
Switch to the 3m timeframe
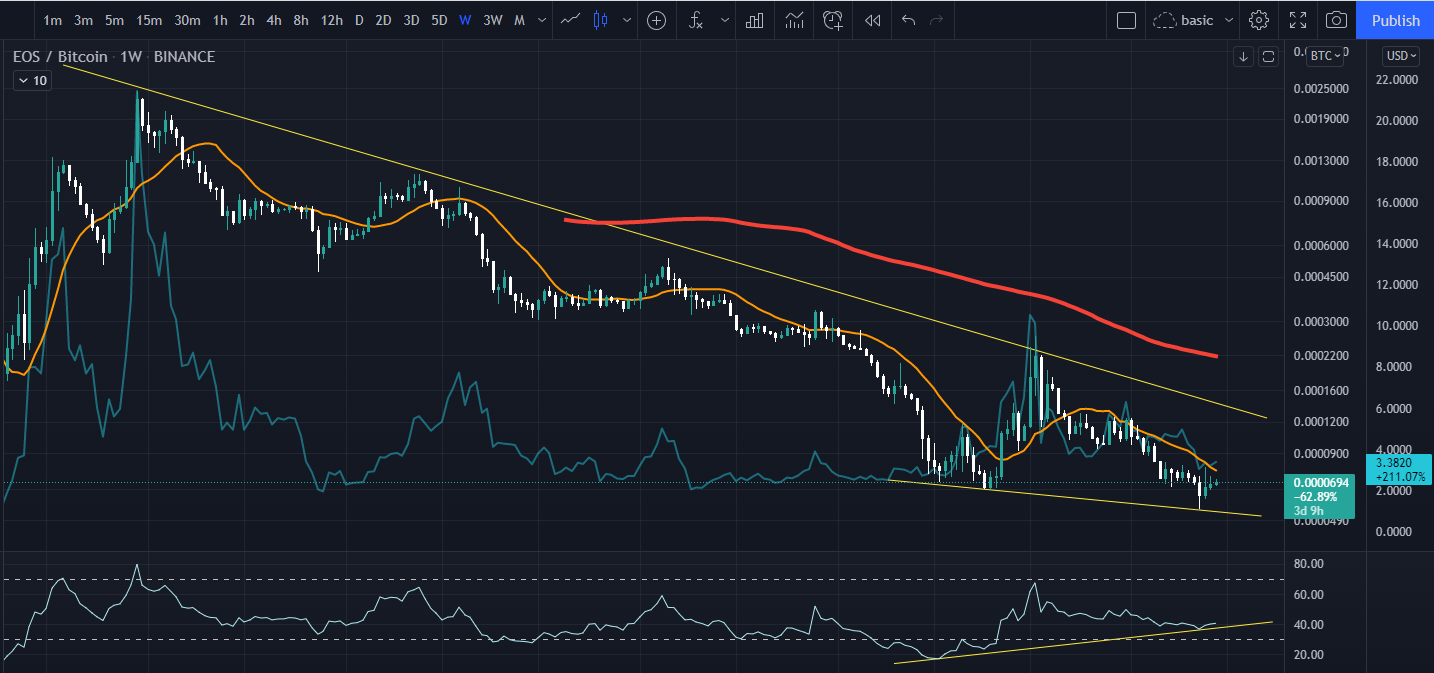pyautogui.click(x=84, y=20)
